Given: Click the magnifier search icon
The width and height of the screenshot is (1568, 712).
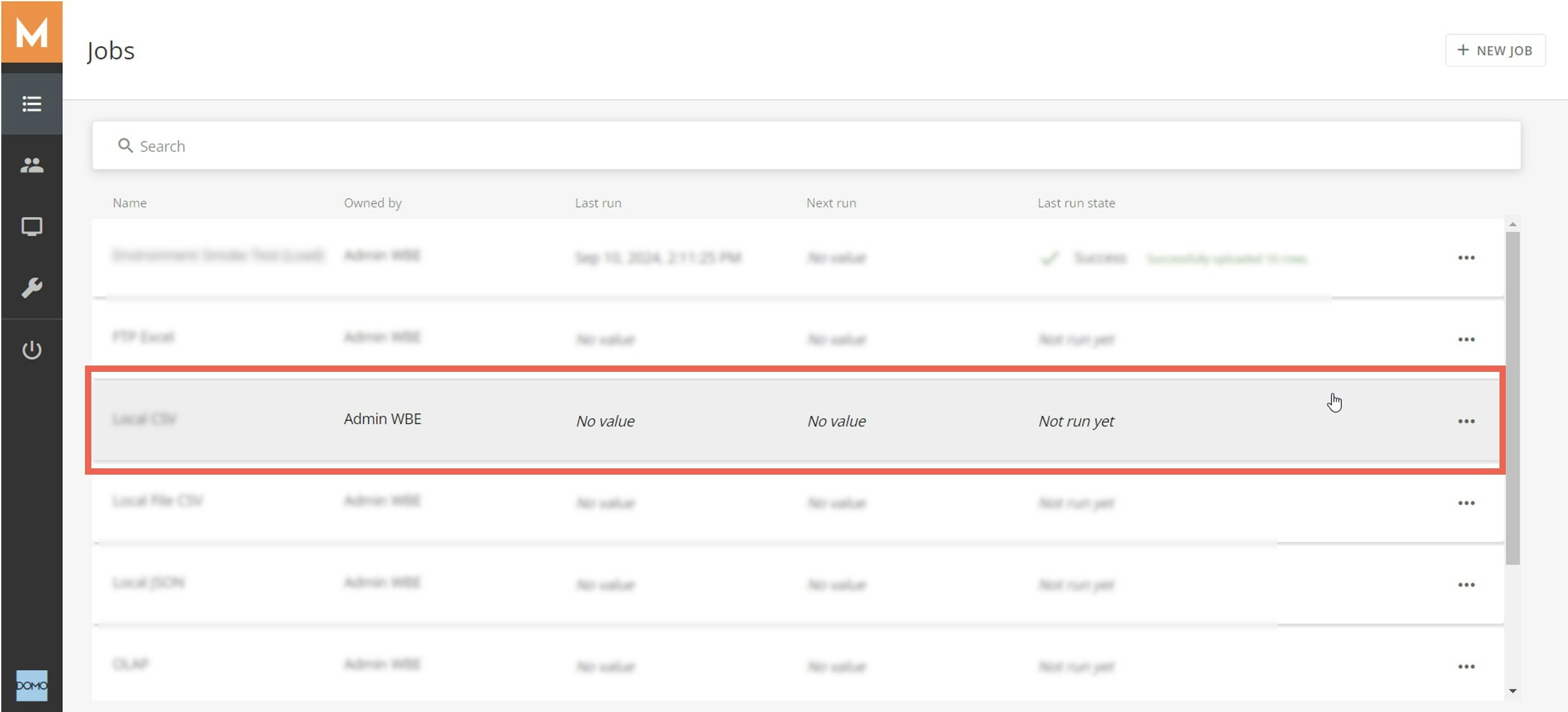Looking at the screenshot, I should (125, 146).
